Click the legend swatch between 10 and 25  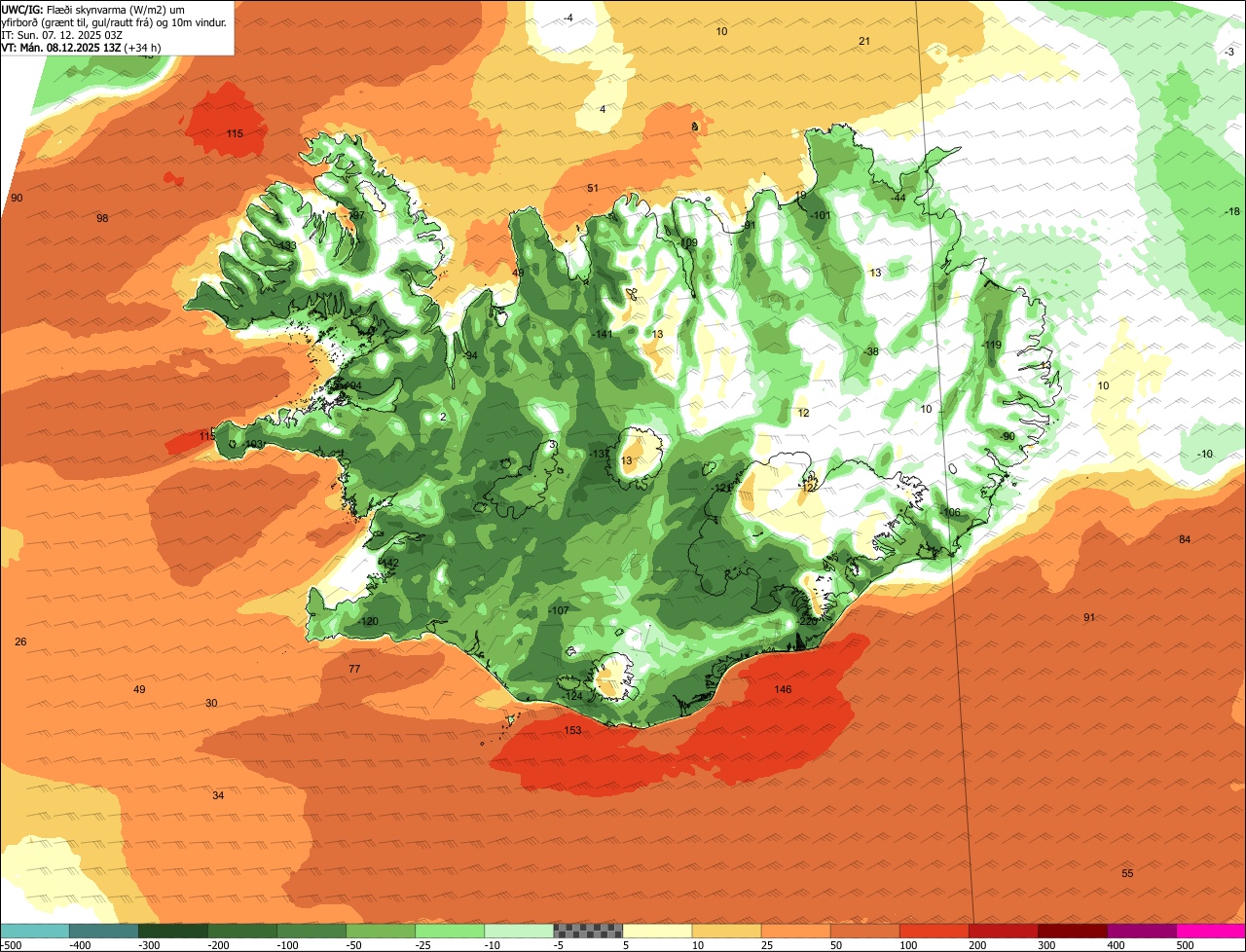[x=726, y=930]
